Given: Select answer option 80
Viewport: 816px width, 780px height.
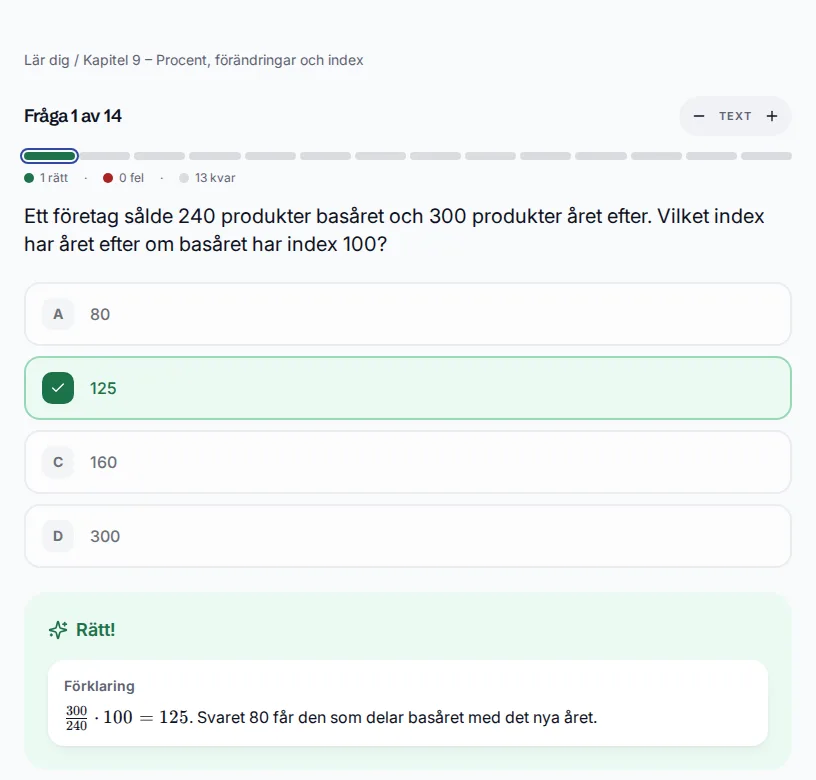Looking at the screenshot, I should pos(408,314).
